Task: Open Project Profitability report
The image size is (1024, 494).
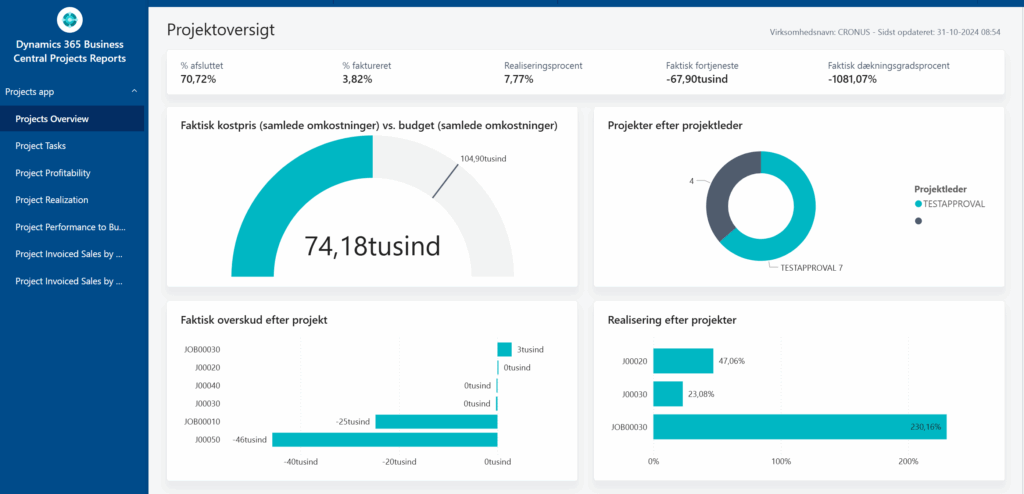Action: [x=53, y=173]
